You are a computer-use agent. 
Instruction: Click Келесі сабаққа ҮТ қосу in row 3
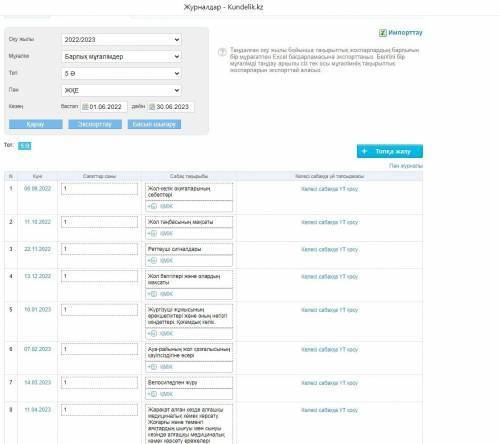coord(329,249)
